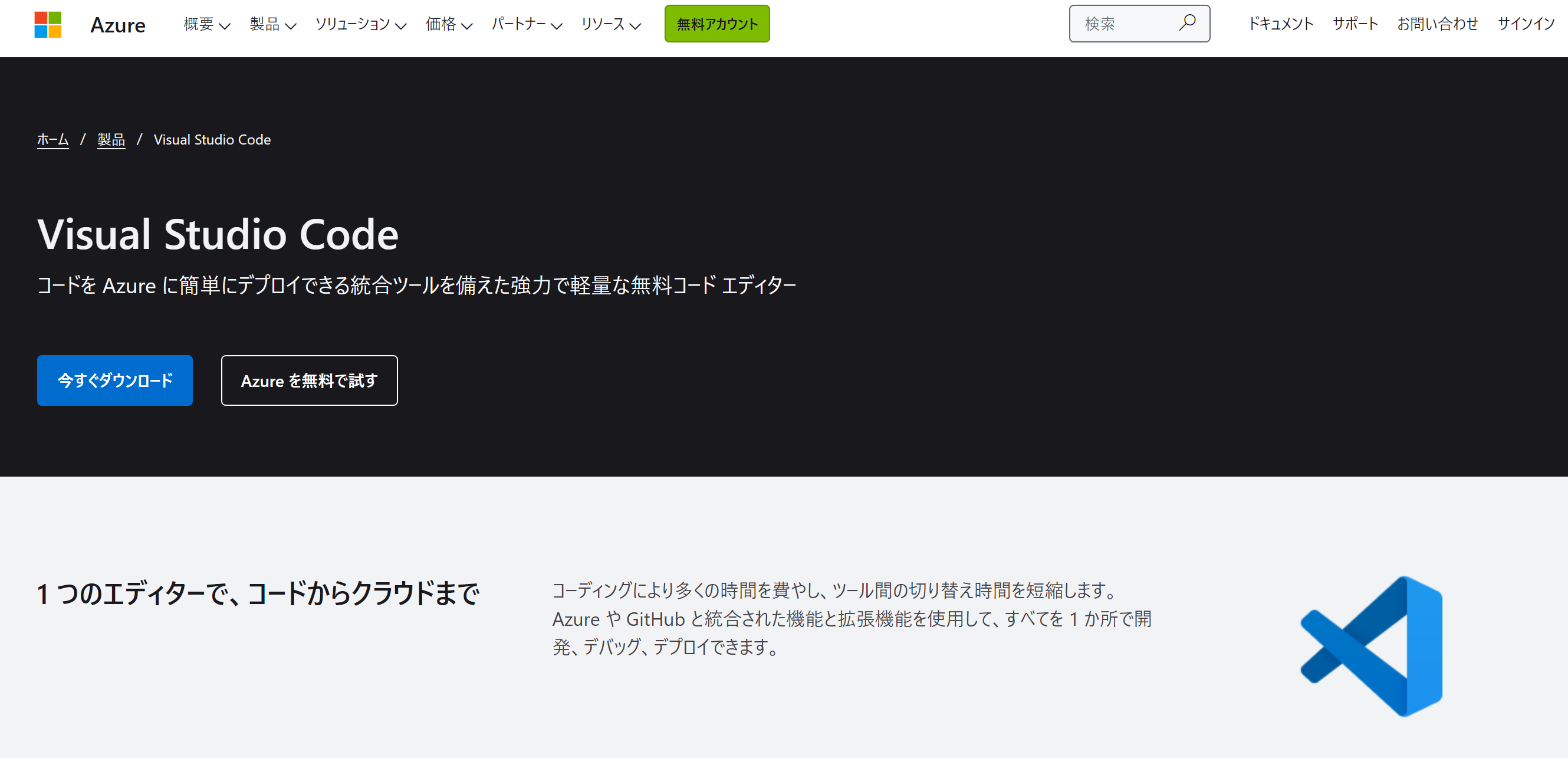The image size is (1568, 758).
Task: Click the 1 つのエディターで heading
Action: pos(258,593)
